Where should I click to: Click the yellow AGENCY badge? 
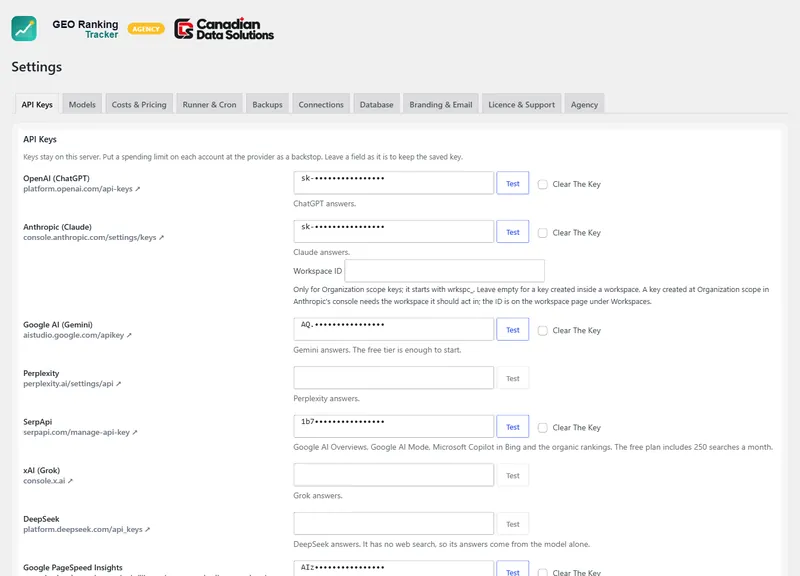[x=146, y=29]
